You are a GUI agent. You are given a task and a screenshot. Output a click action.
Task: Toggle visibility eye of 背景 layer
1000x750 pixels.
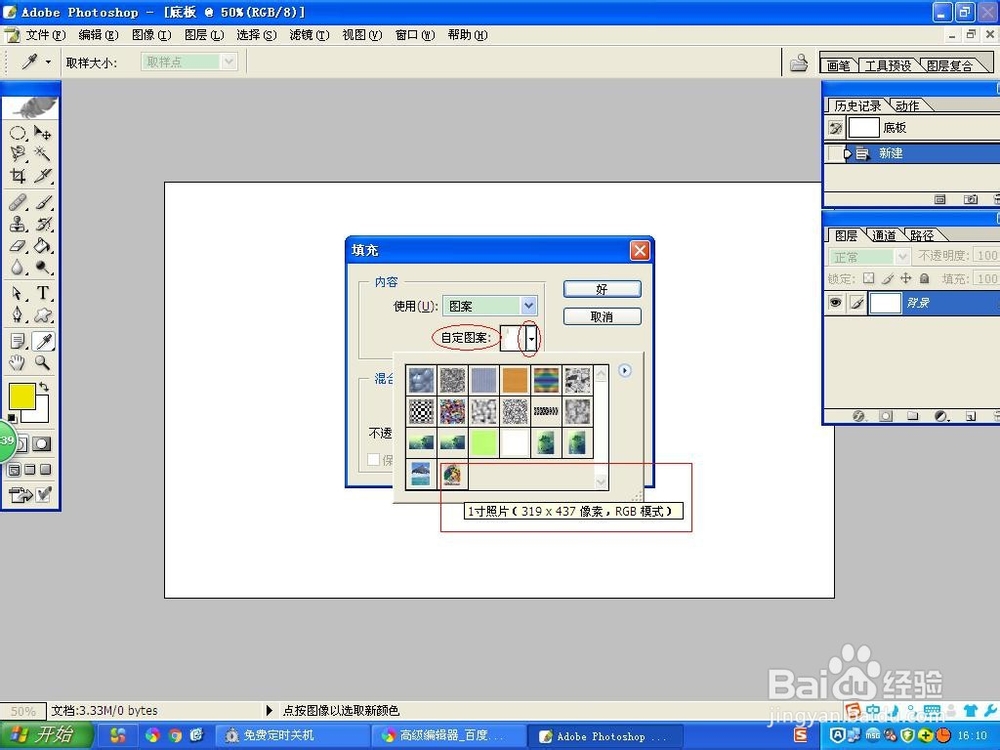[835, 302]
